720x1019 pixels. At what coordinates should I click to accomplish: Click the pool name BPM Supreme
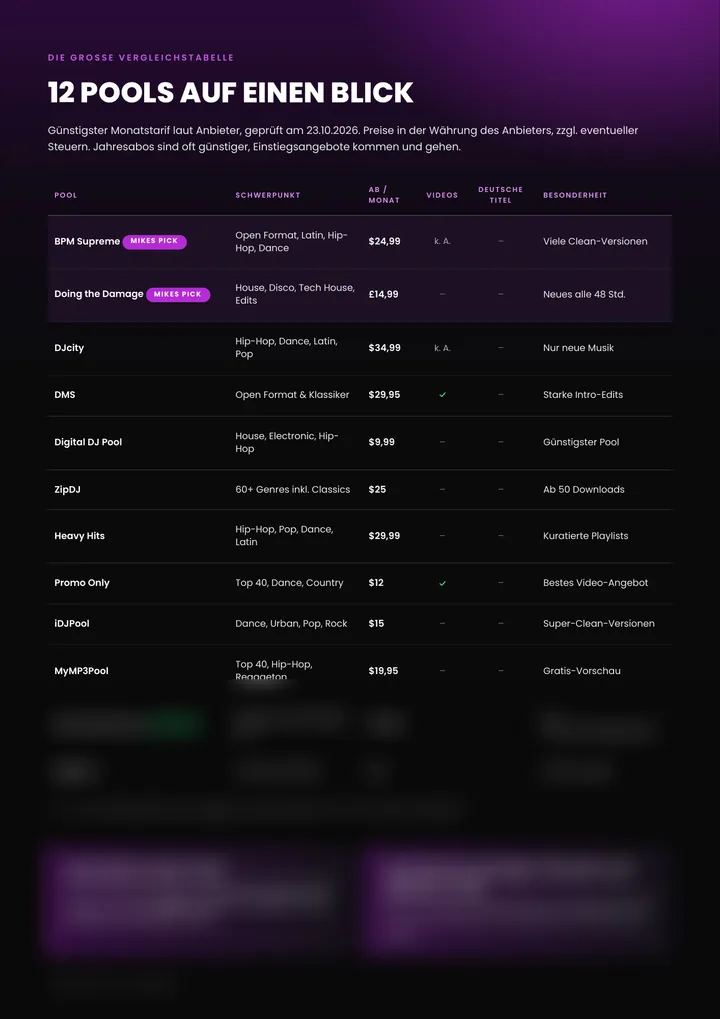tap(87, 241)
